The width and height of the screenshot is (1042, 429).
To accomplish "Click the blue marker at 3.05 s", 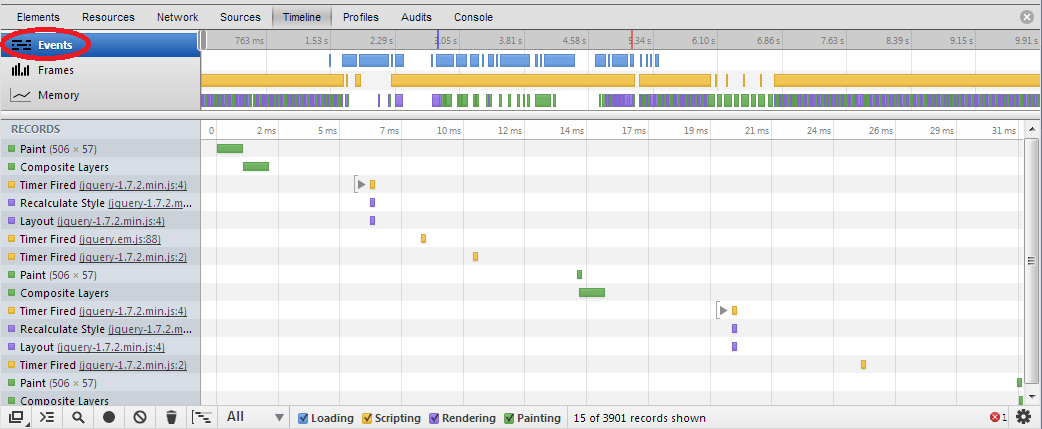I will point(437,41).
